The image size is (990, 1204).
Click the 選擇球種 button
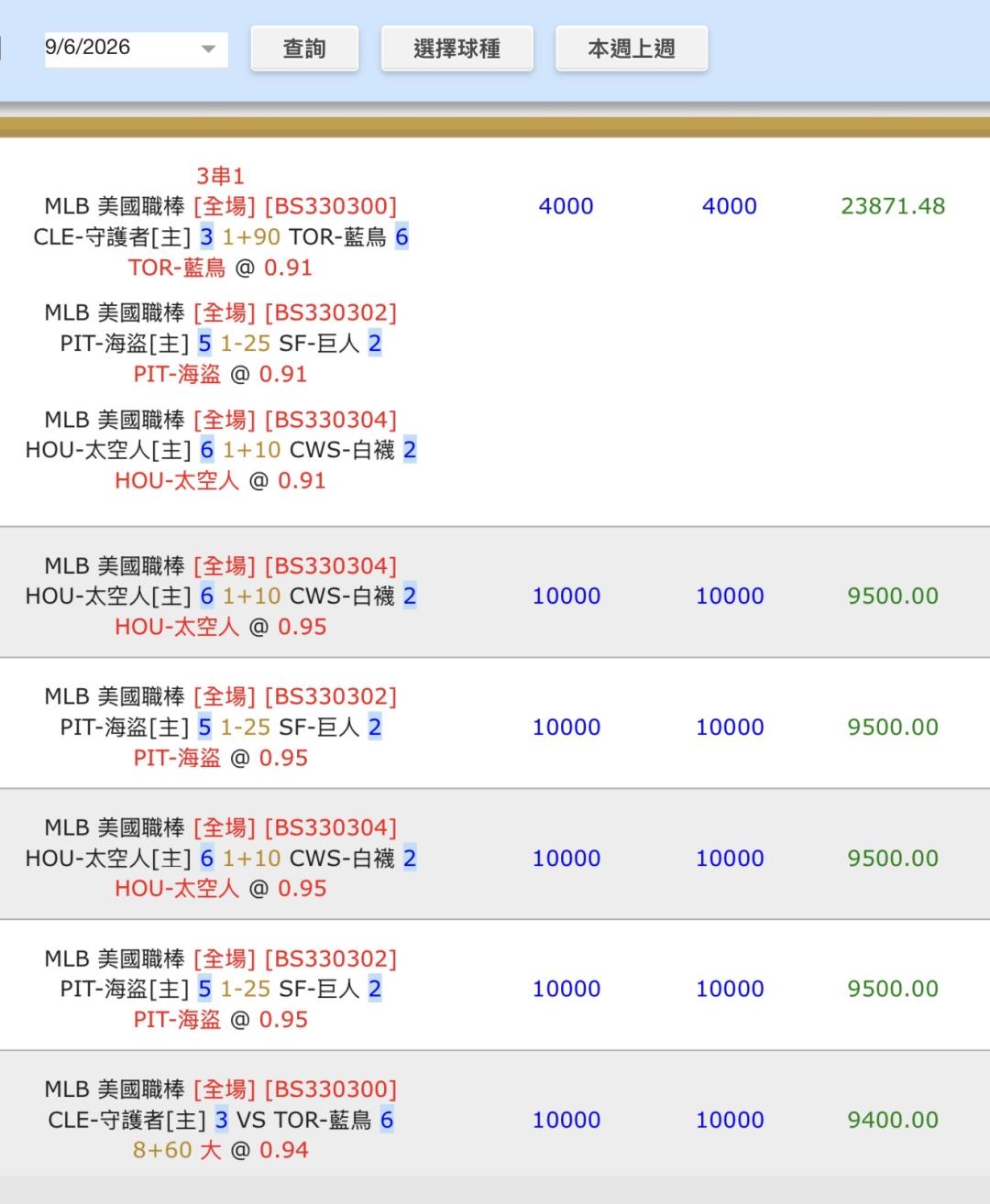coord(456,49)
